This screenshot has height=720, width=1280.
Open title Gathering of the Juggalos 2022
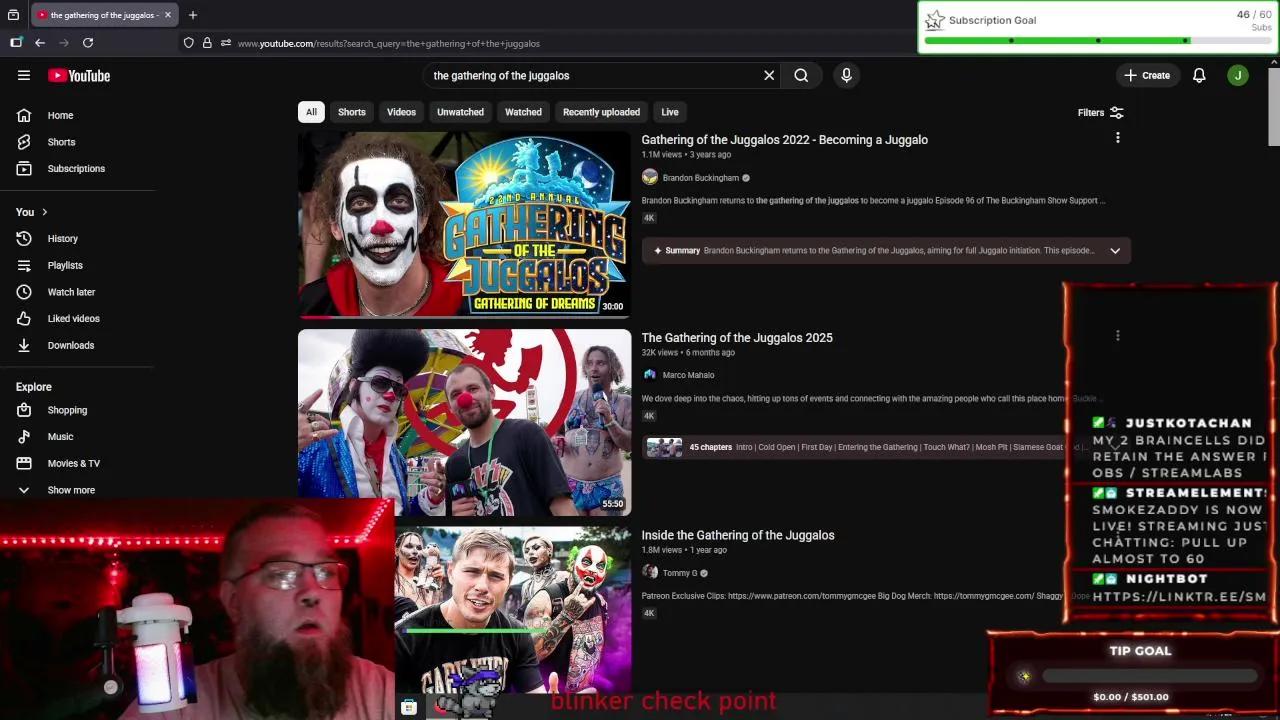pyautogui.click(x=784, y=140)
